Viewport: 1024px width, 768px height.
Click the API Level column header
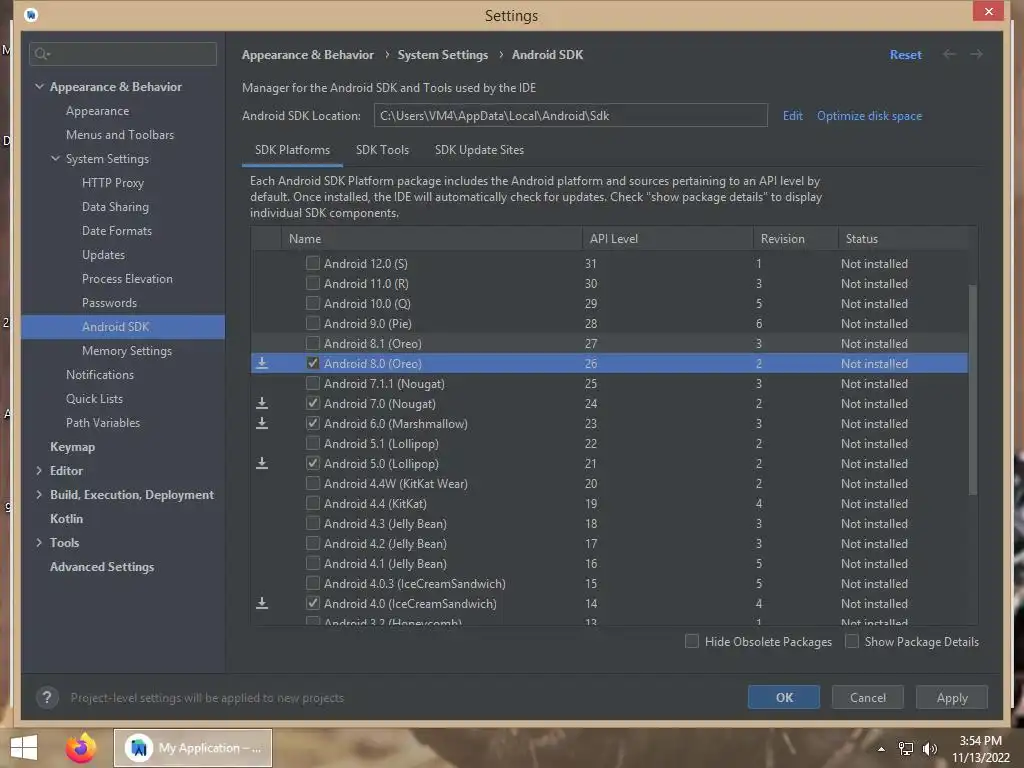click(x=667, y=238)
